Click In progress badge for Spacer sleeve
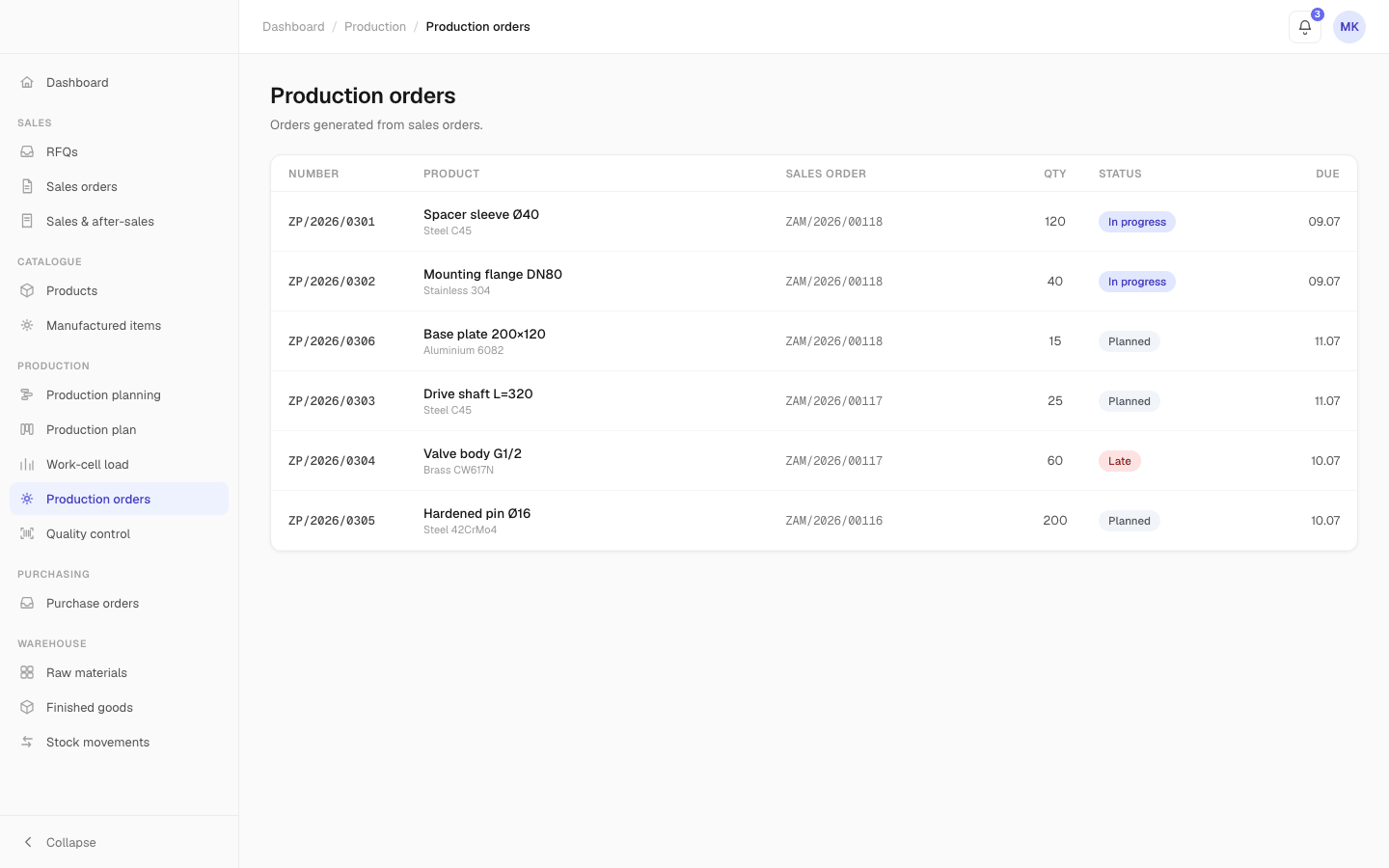The width and height of the screenshot is (1389, 868). [x=1137, y=222]
